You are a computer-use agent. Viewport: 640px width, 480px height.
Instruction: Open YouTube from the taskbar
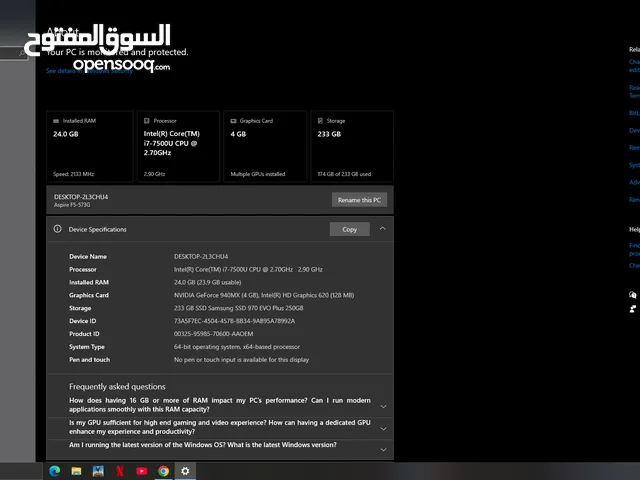pos(142,471)
